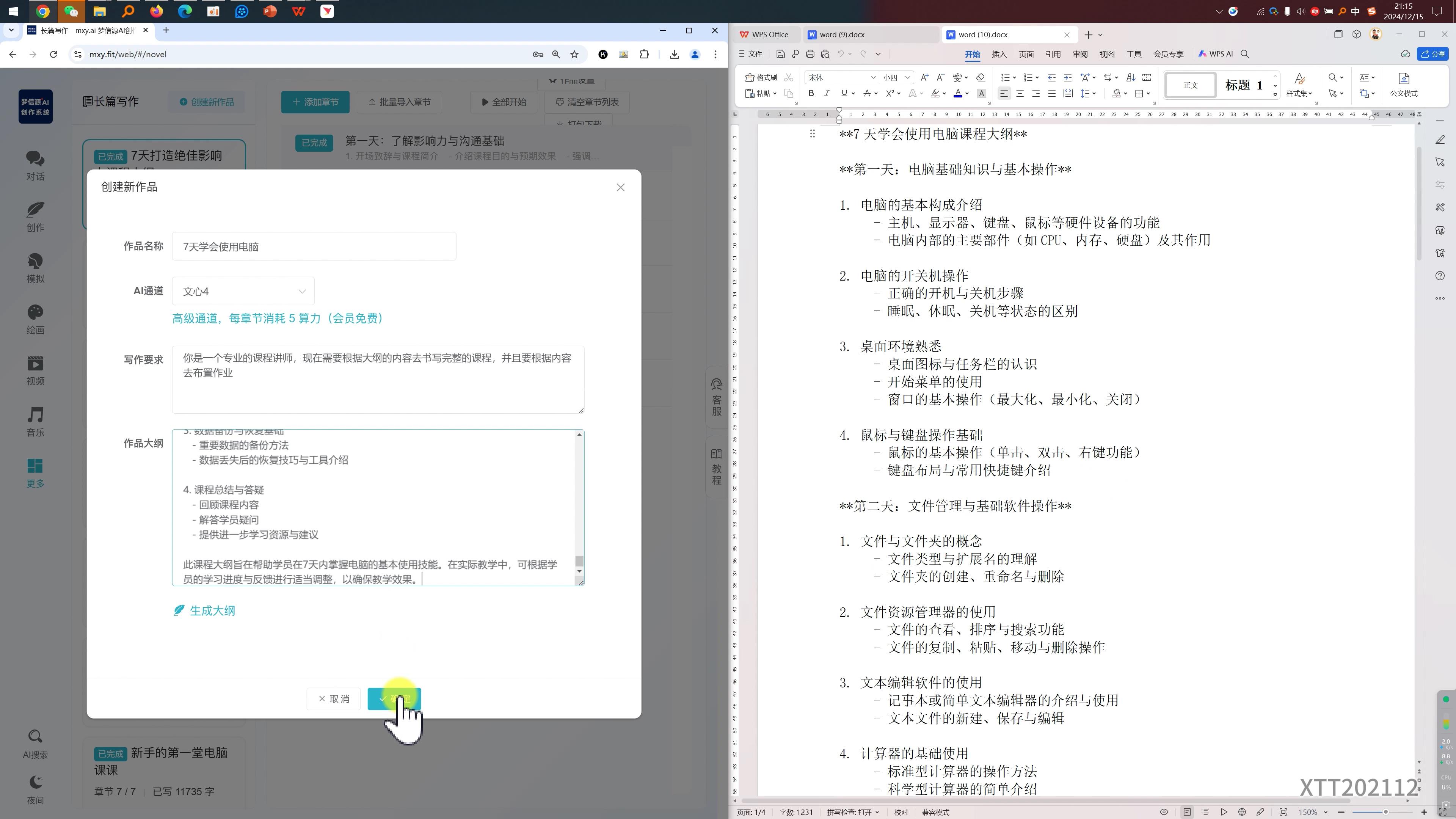Click the WPS print icon
Image resolution: width=1456 pixels, height=819 pixels.
coord(810,54)
